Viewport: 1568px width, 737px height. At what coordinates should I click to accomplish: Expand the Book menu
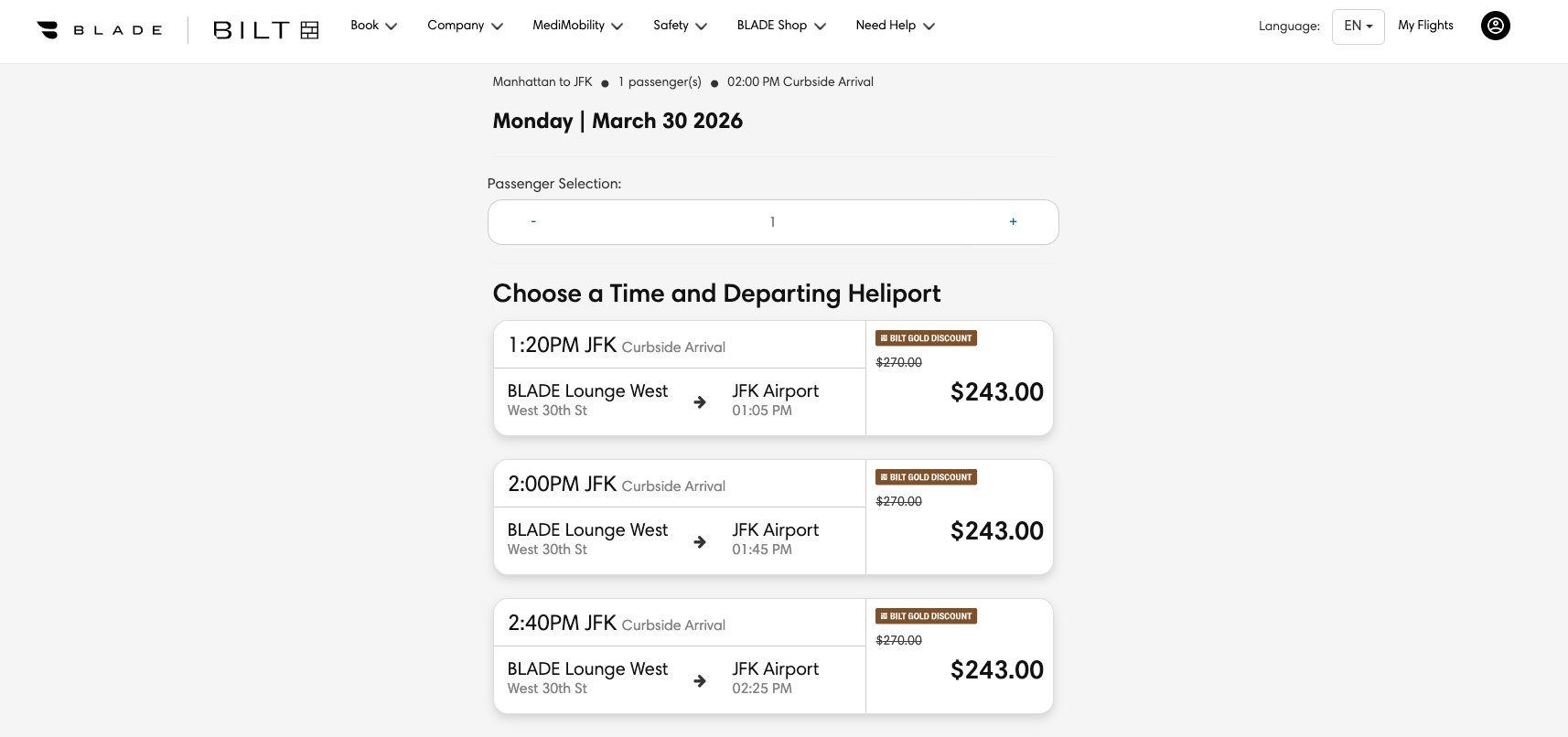pos(373,26)
